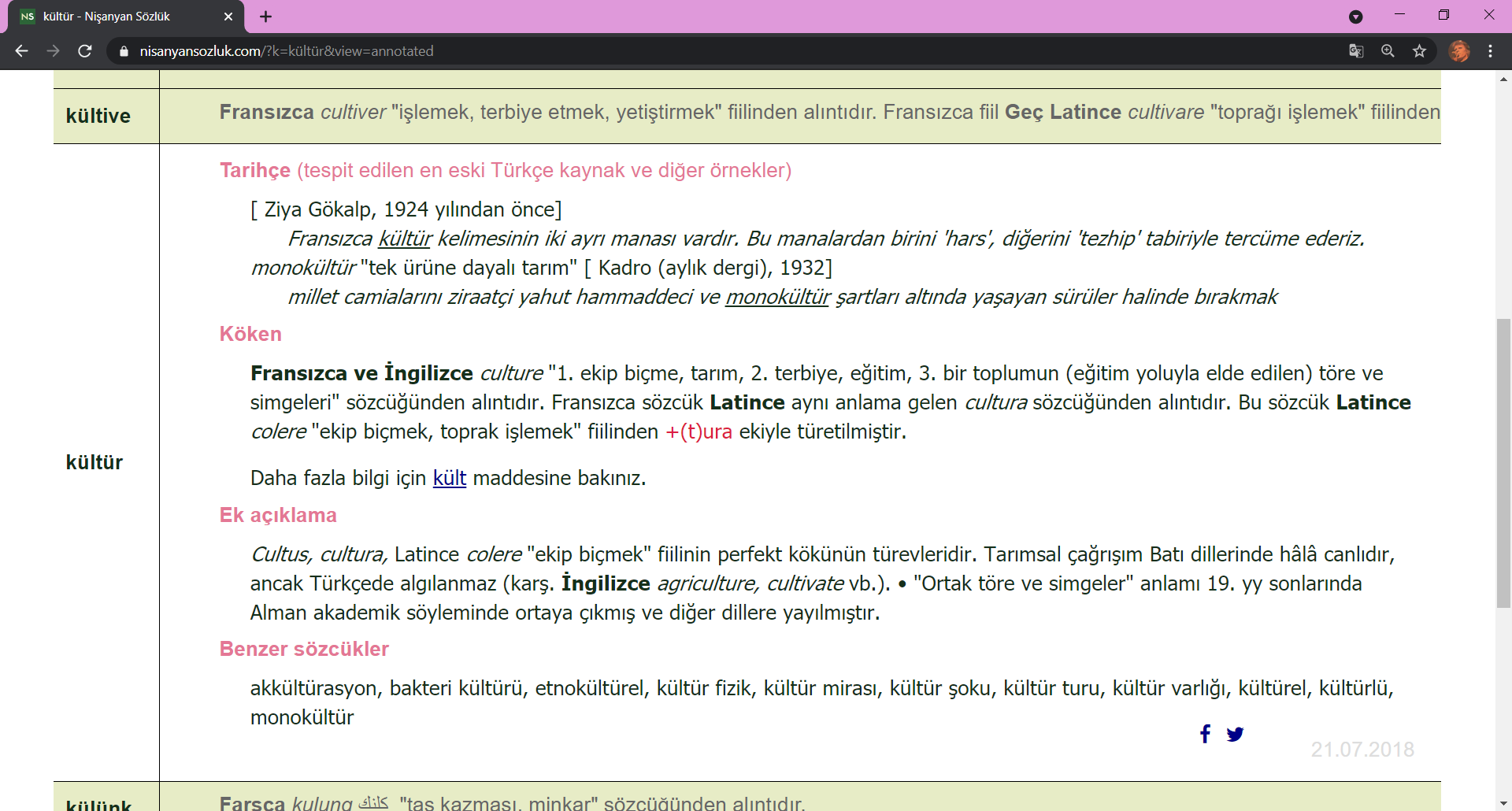Click the Köken section heading
Viewport: 1512px width, 811px height.
coord(250,334)
